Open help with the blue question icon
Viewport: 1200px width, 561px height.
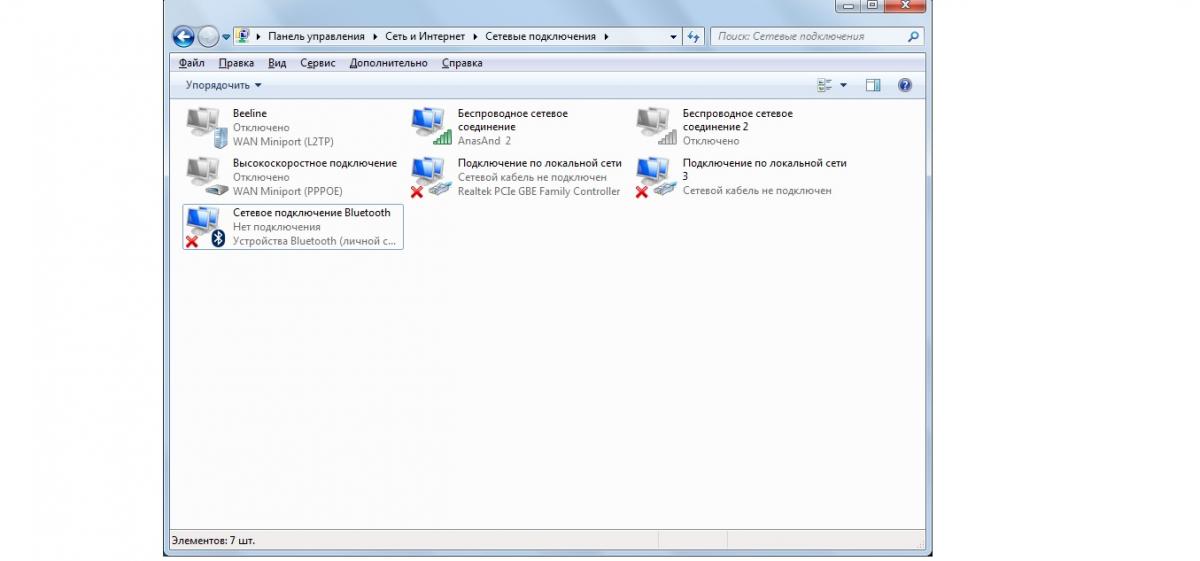coord(905,86)
